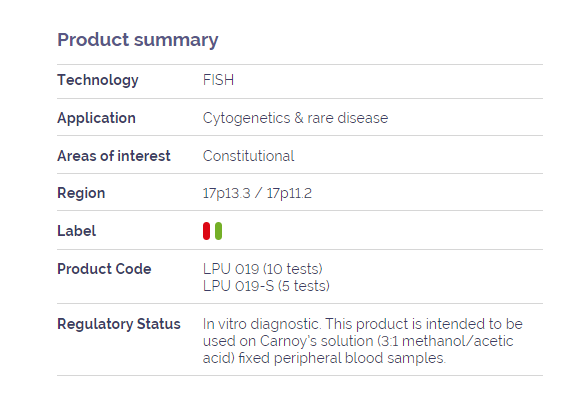
Task: Click the Areas of interest label
Action: point(114,156)
